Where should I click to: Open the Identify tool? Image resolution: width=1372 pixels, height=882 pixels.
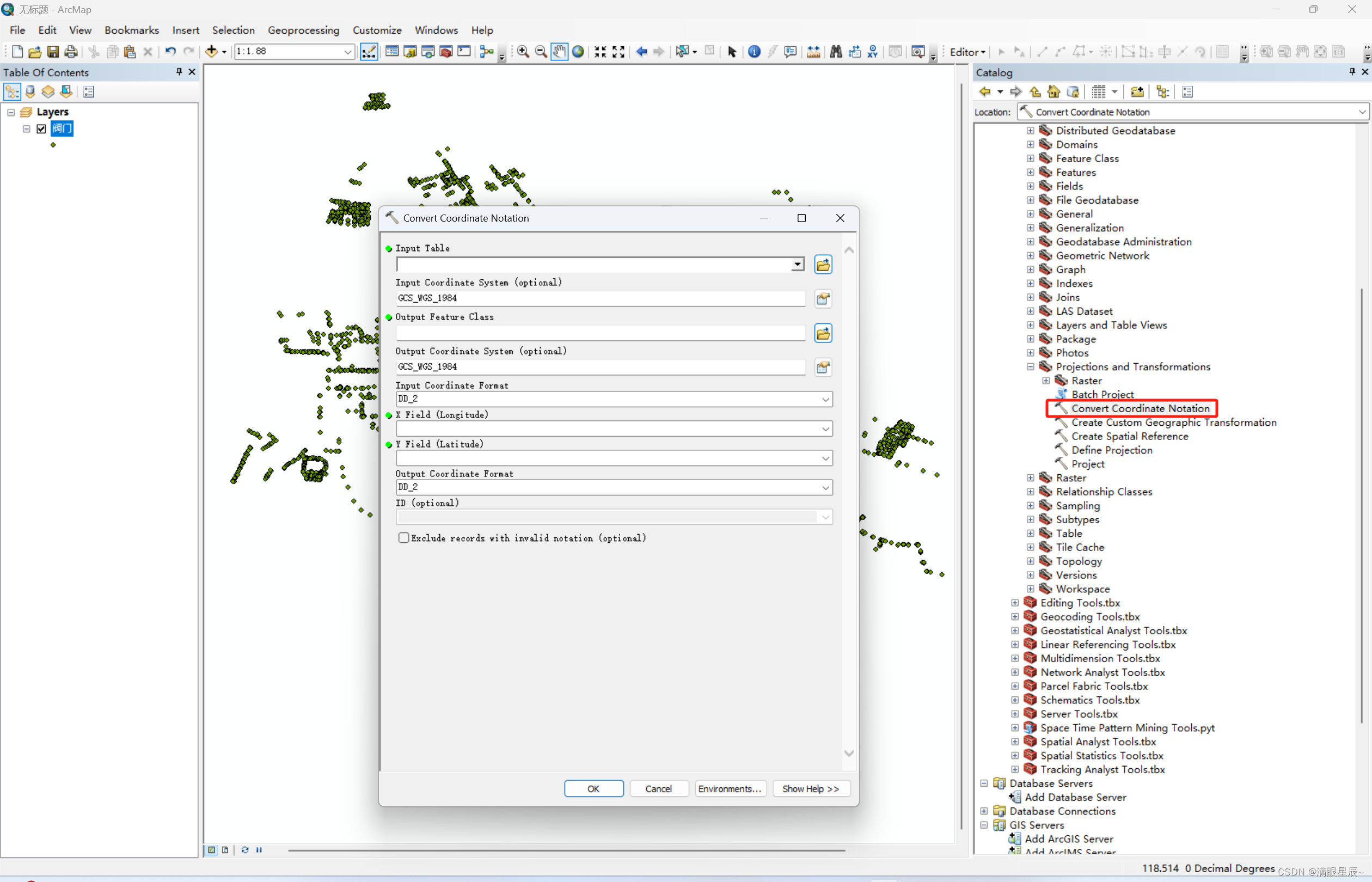tap(754, 52)
